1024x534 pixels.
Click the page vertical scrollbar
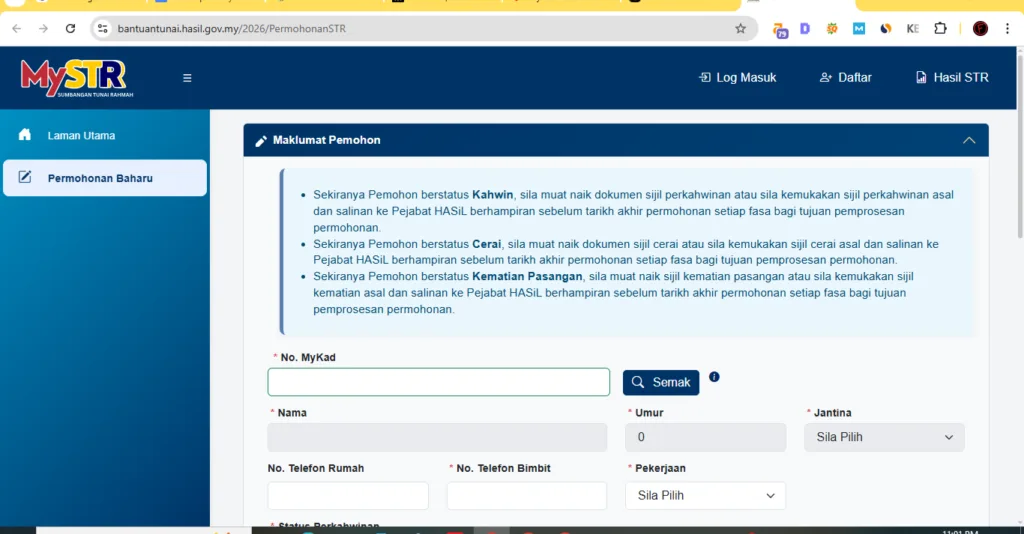1019,147
